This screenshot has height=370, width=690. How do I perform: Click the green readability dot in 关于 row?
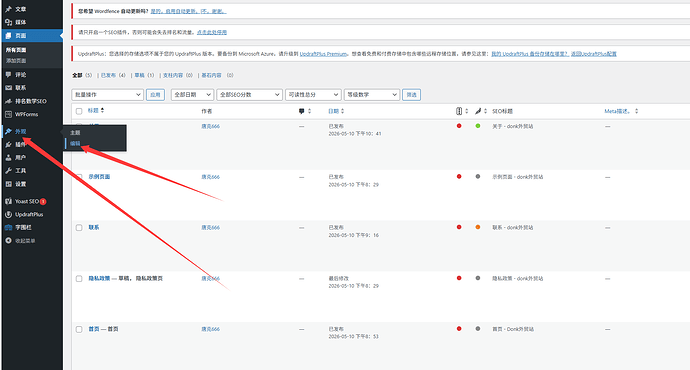[x=478, y=126]
